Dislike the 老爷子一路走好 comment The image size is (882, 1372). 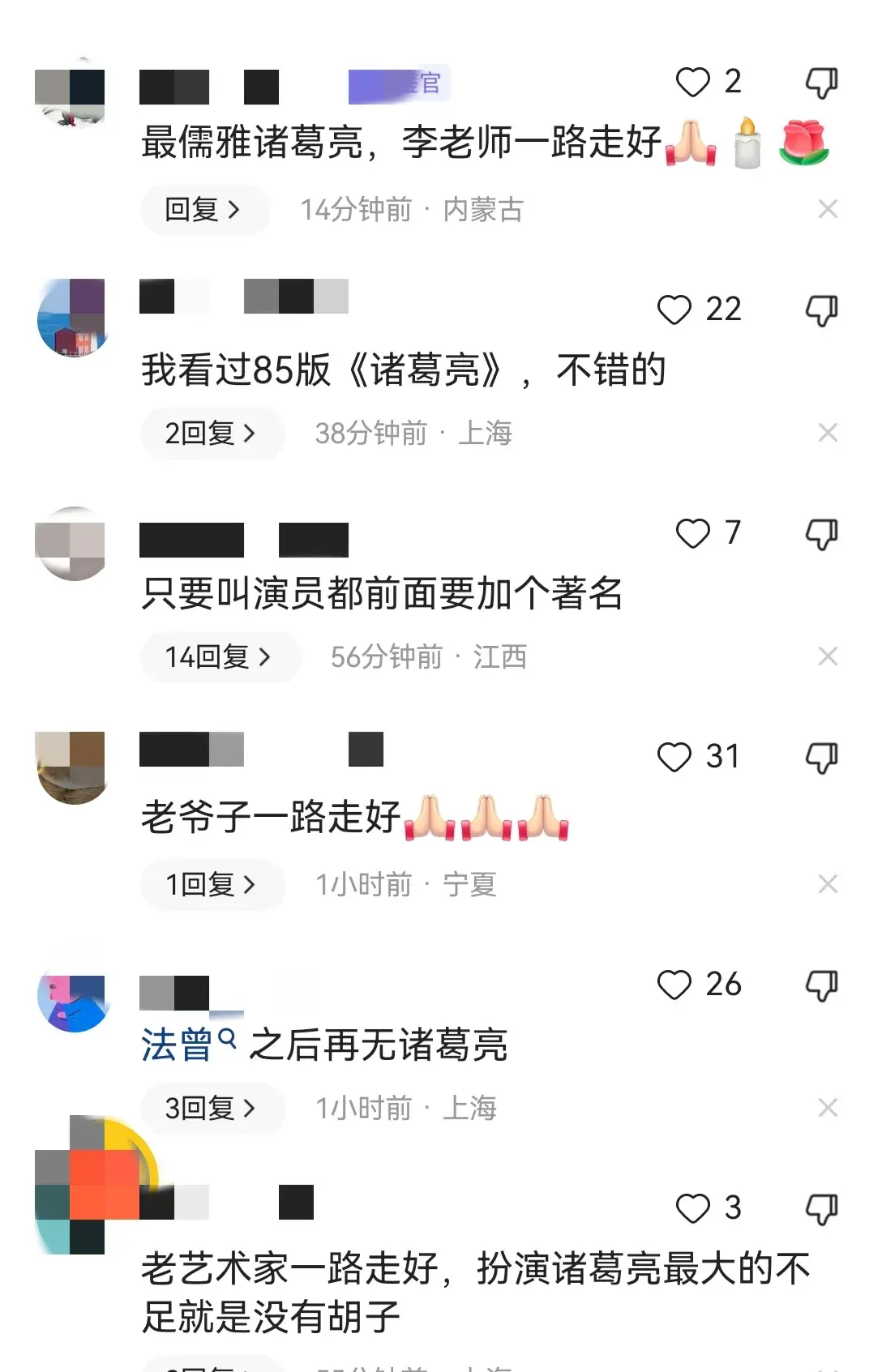coord(821,758)
